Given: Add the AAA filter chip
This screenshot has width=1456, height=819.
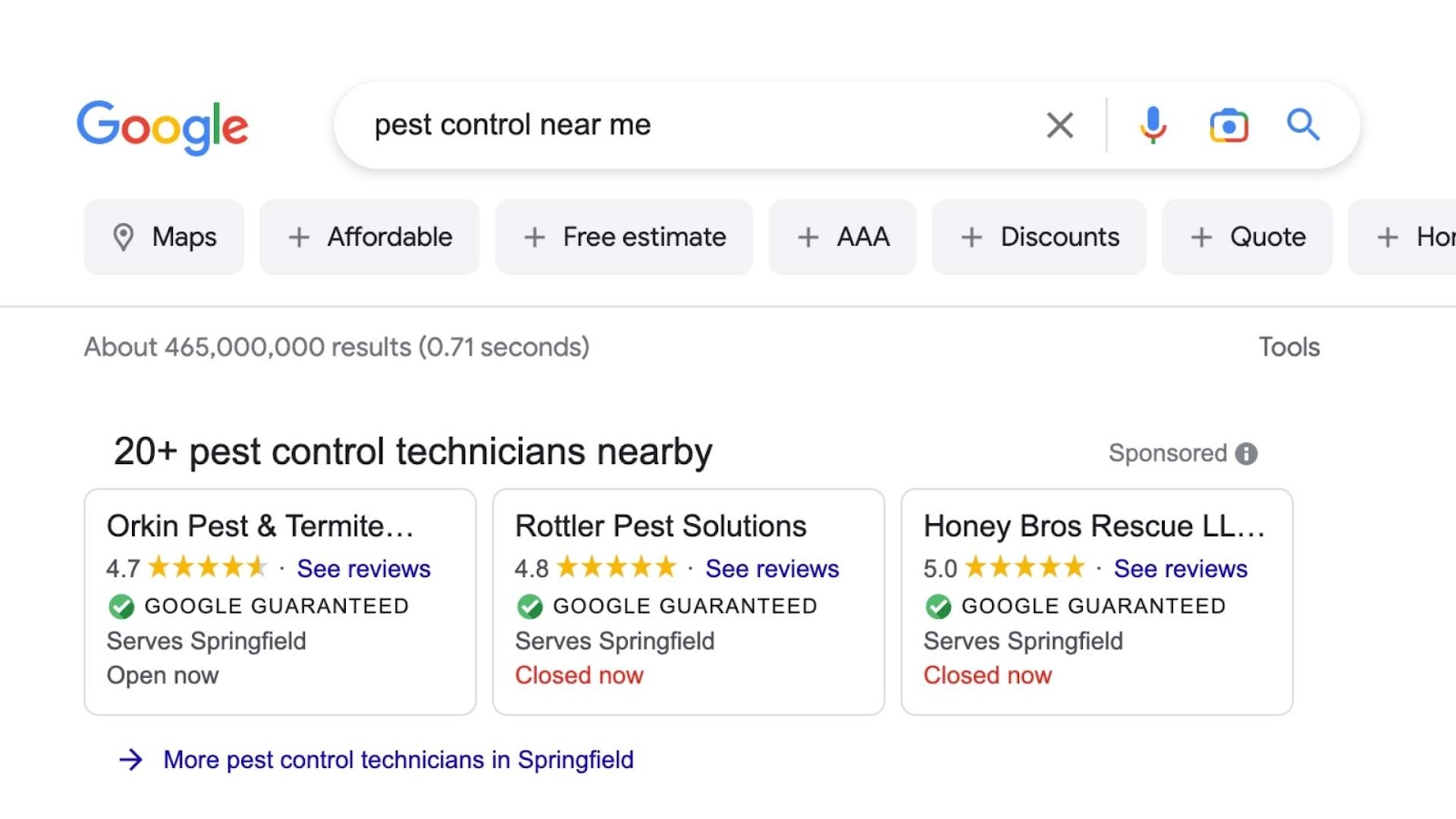Looking at the screenshot, I should point(843,237).
